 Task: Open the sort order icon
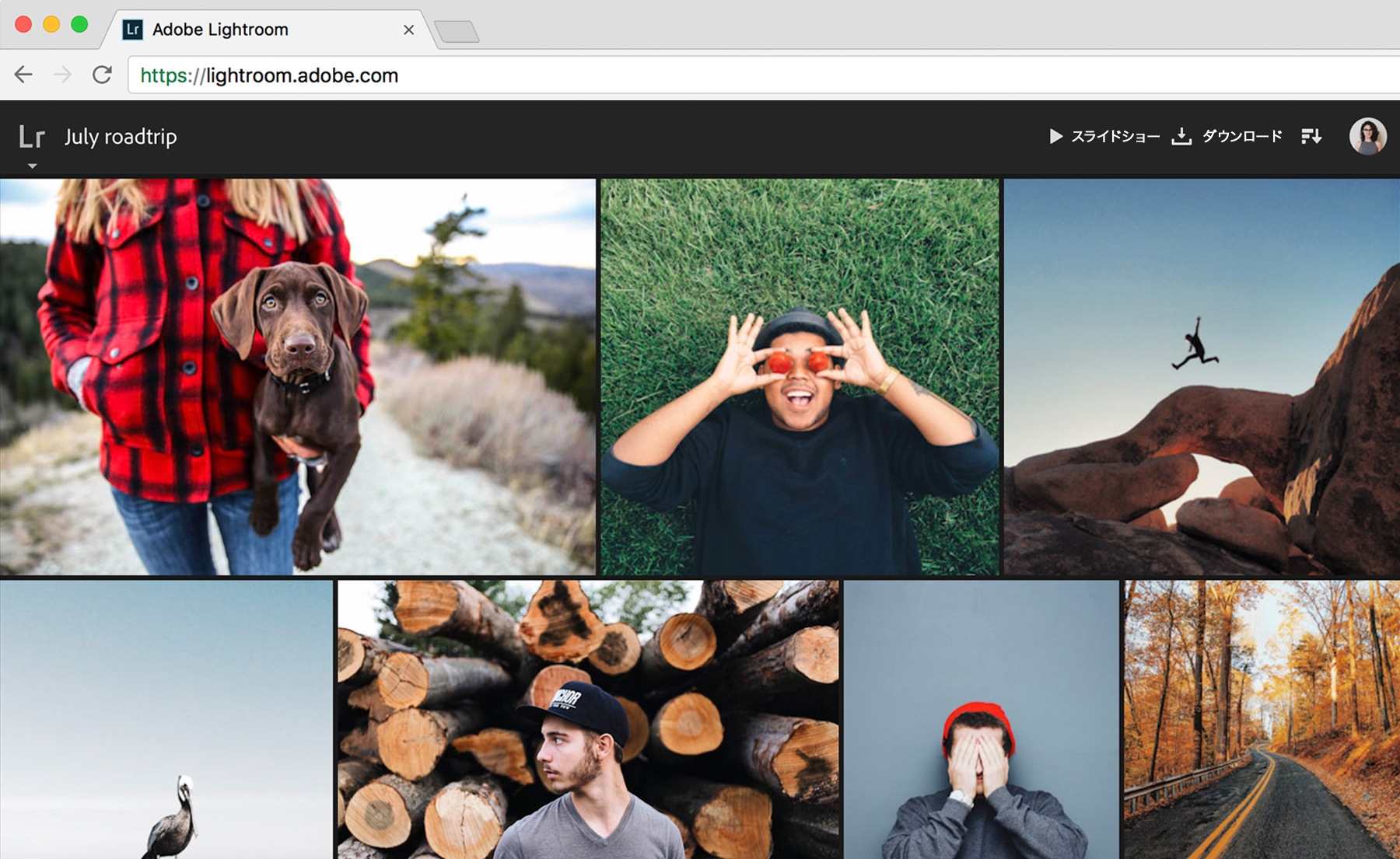pos(1311,136)
